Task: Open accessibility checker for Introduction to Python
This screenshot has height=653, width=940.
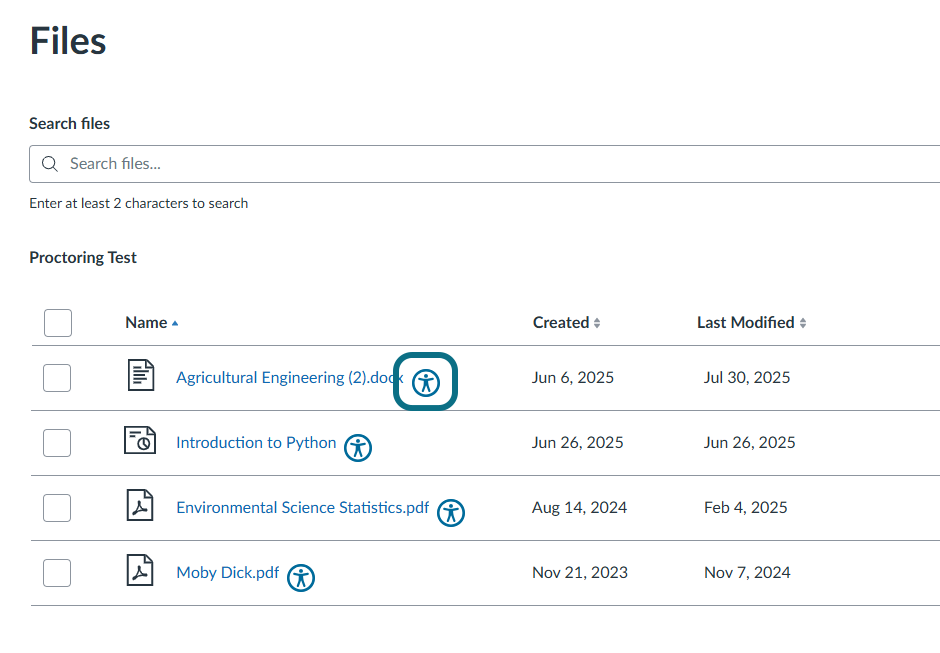Action: pyautogui.click(x=357, y=448)
